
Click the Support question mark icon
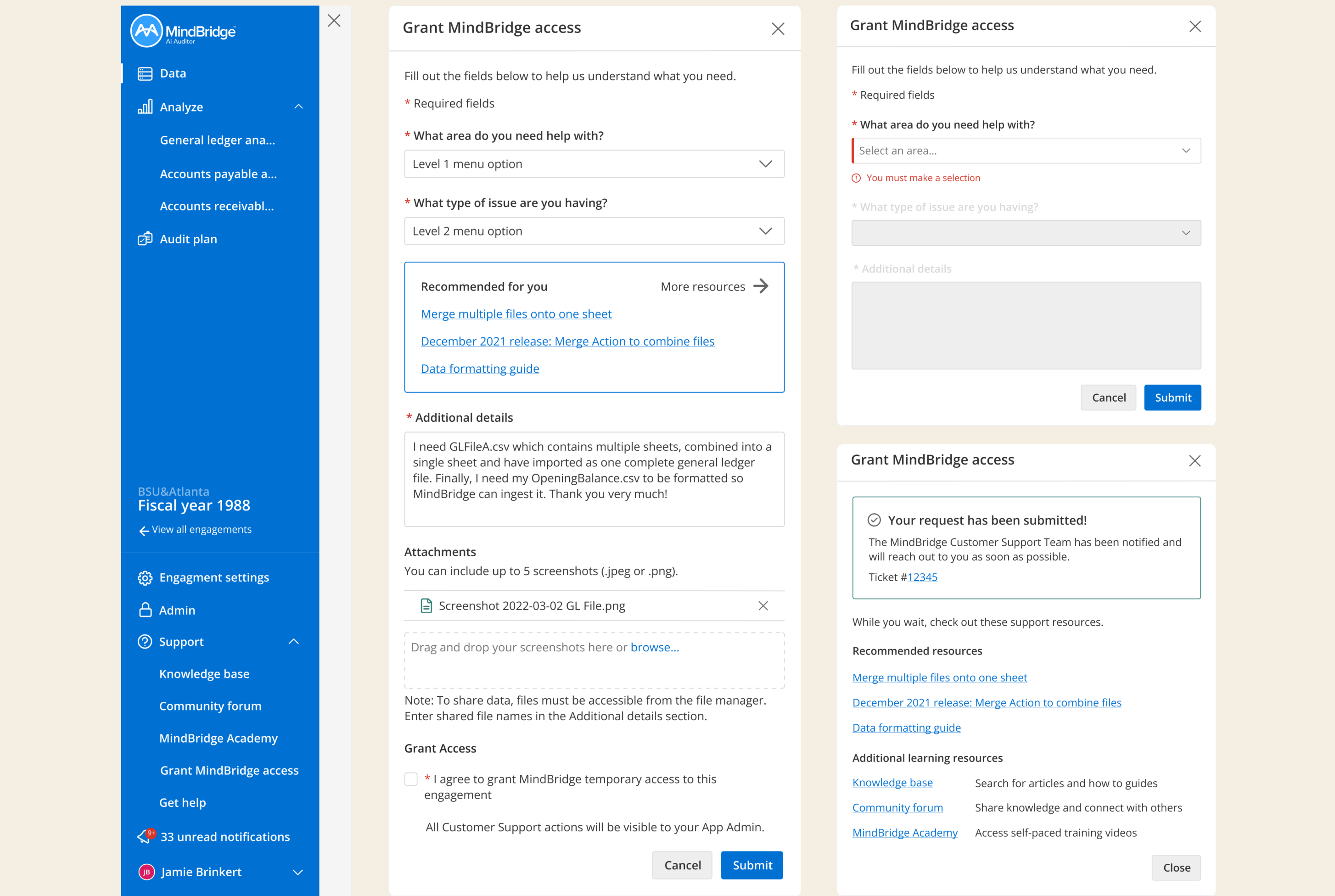(145, 642)
